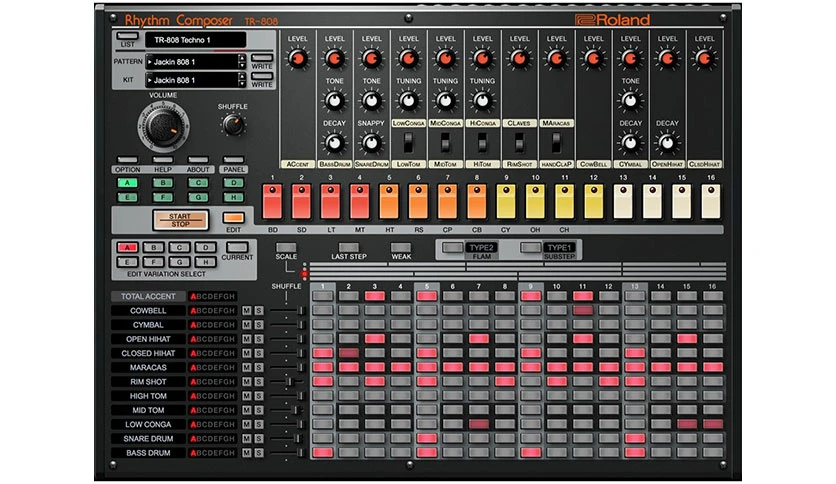
Task: Click the TR-808 Techno 1 preset display
Action: 196,40
